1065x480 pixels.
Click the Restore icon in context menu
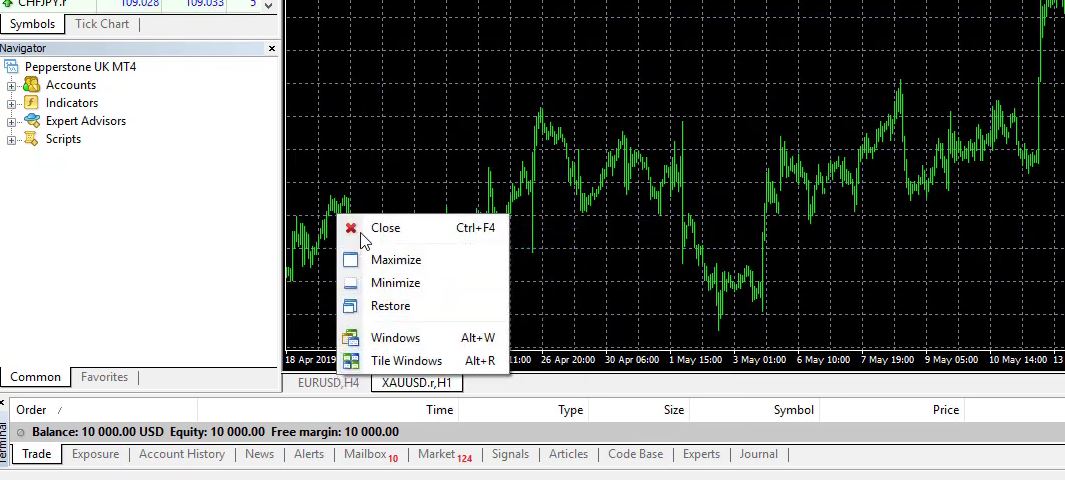[350, 306]
